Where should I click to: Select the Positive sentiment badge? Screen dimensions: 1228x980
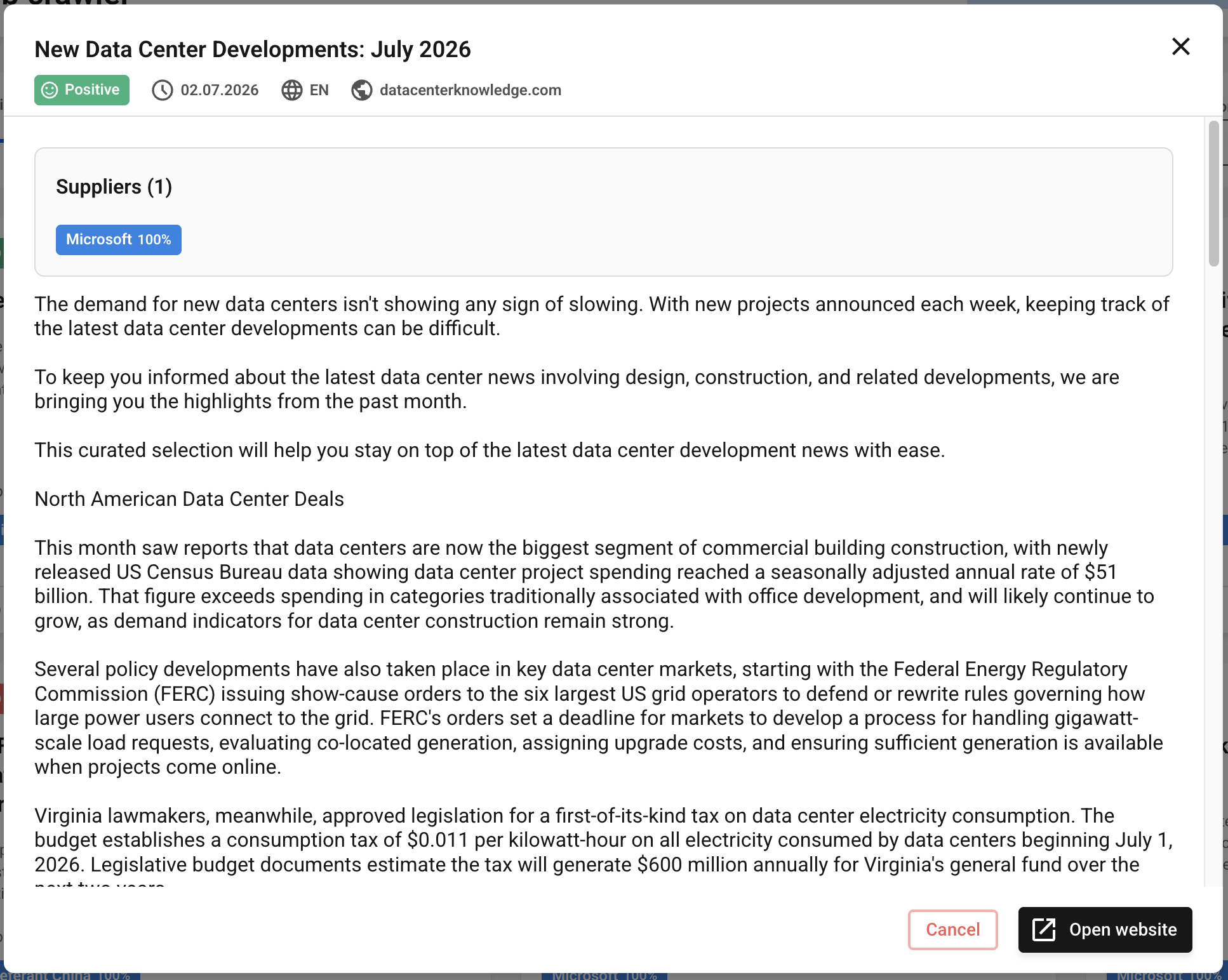[82, 90]
